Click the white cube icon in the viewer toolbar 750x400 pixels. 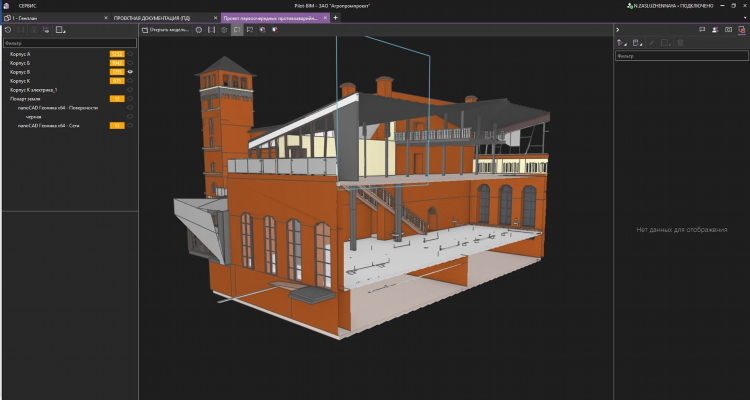point(262,30)
